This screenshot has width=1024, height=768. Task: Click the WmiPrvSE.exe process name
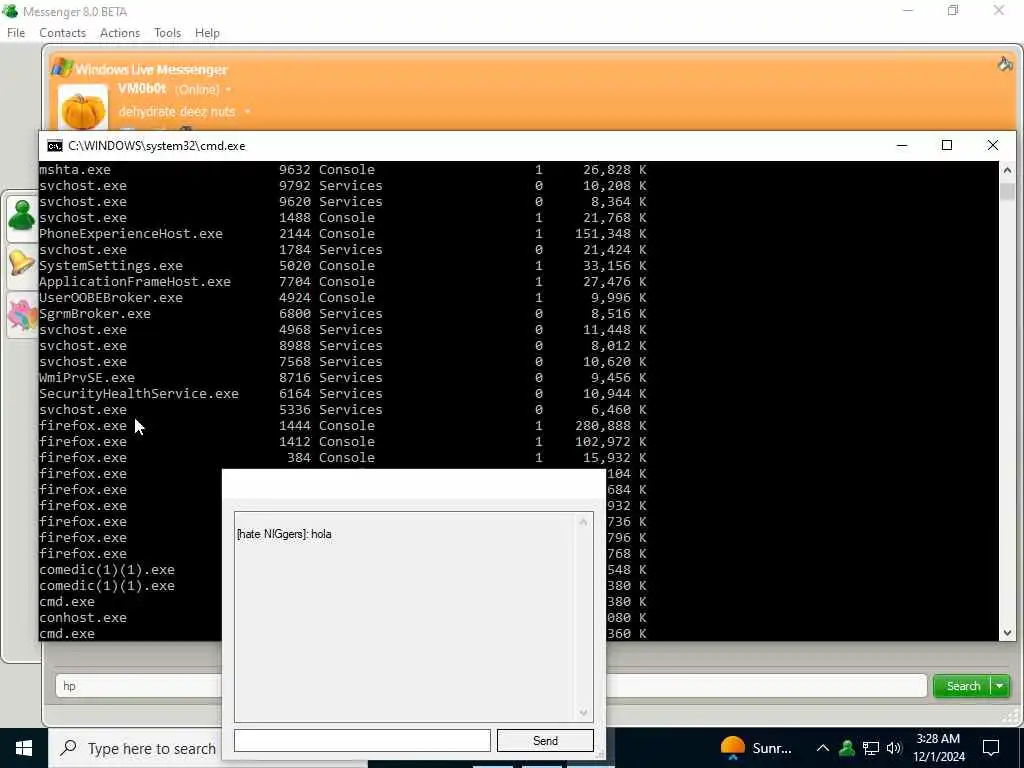pos(87,377)
